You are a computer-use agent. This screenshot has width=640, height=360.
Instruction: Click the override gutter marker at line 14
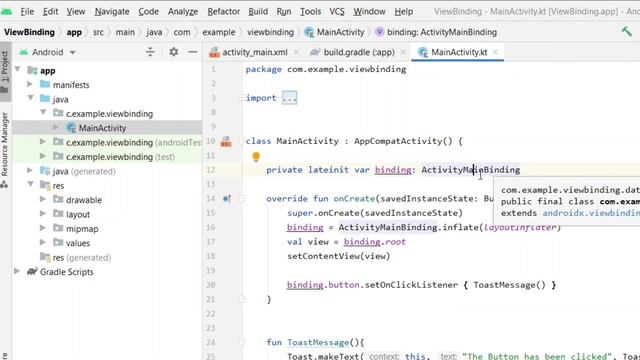[x=227, y=199]
